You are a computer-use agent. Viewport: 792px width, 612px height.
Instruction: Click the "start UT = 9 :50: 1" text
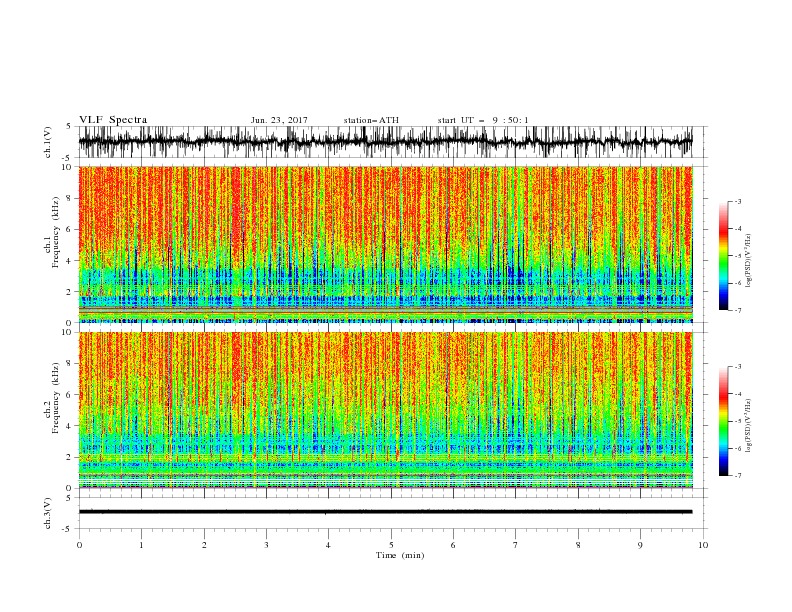483,120
